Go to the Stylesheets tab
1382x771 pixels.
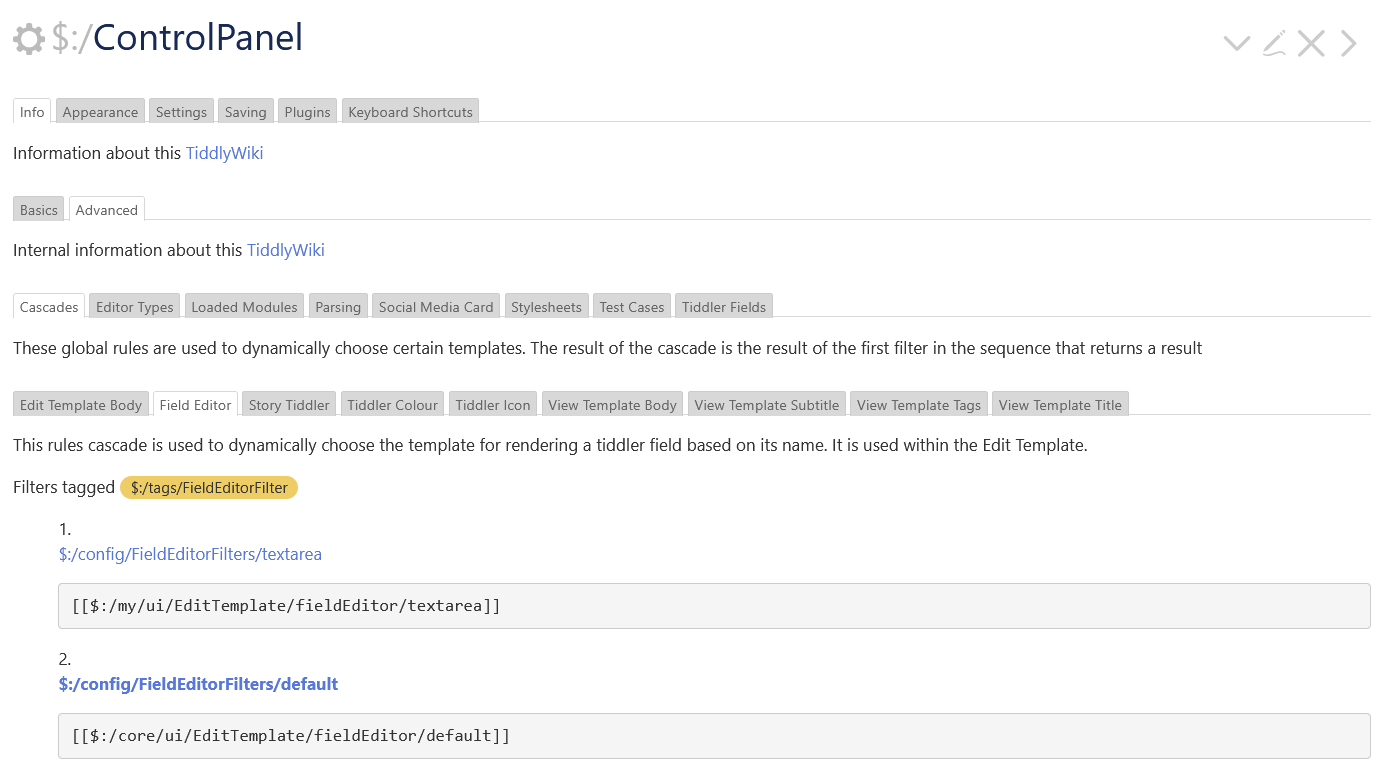point(546,306)
